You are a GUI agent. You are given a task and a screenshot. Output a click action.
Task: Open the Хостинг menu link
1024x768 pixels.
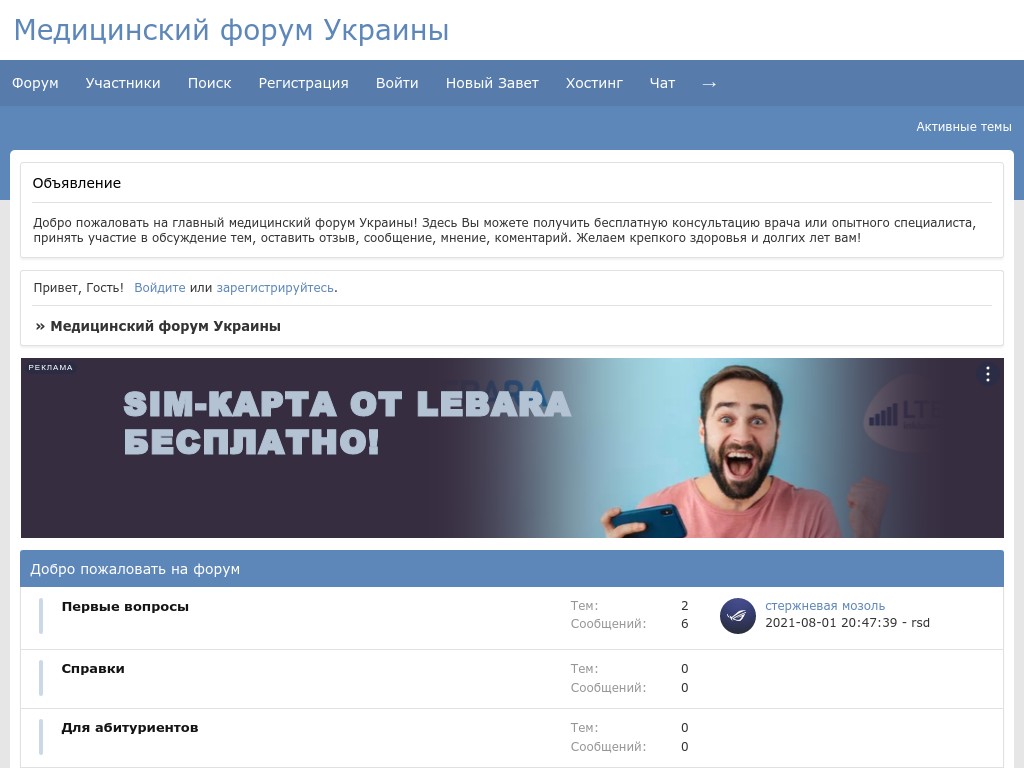pos(594,83)
